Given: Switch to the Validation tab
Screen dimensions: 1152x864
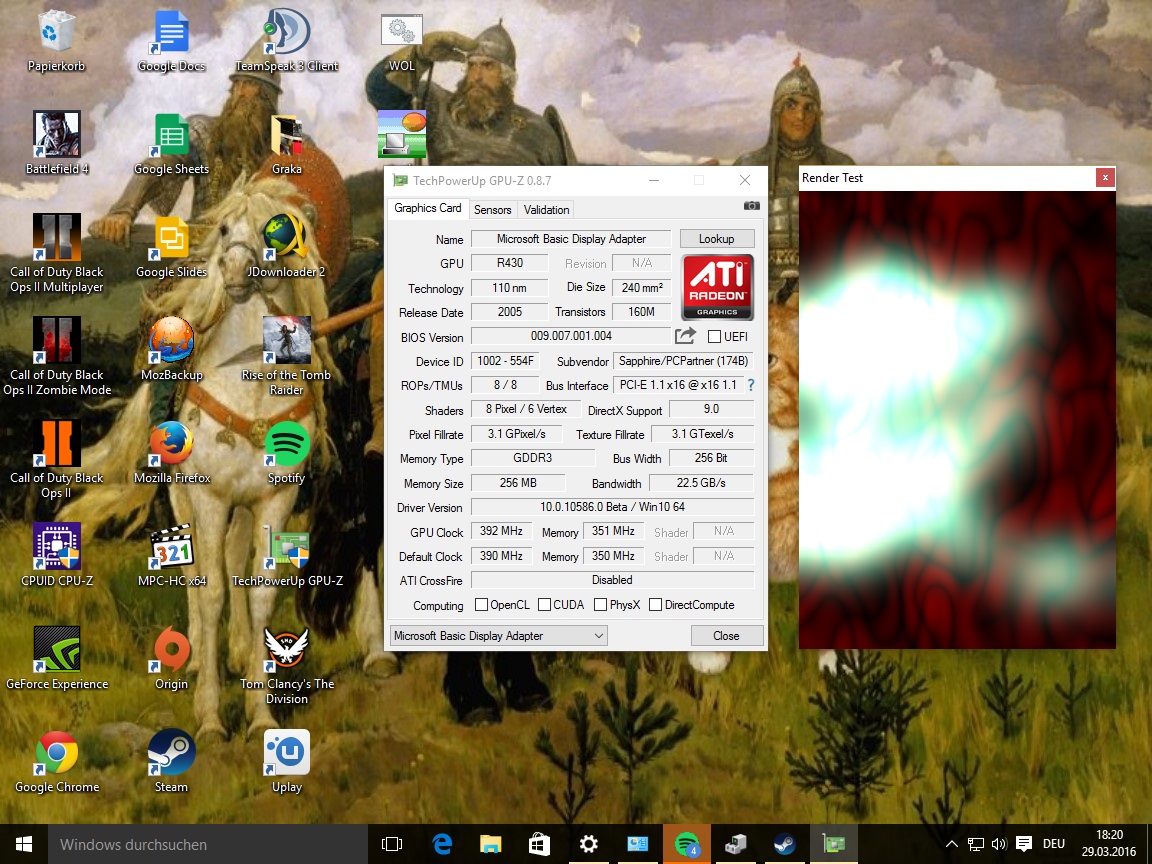Looking at the screenshot, I should point(546,209).
